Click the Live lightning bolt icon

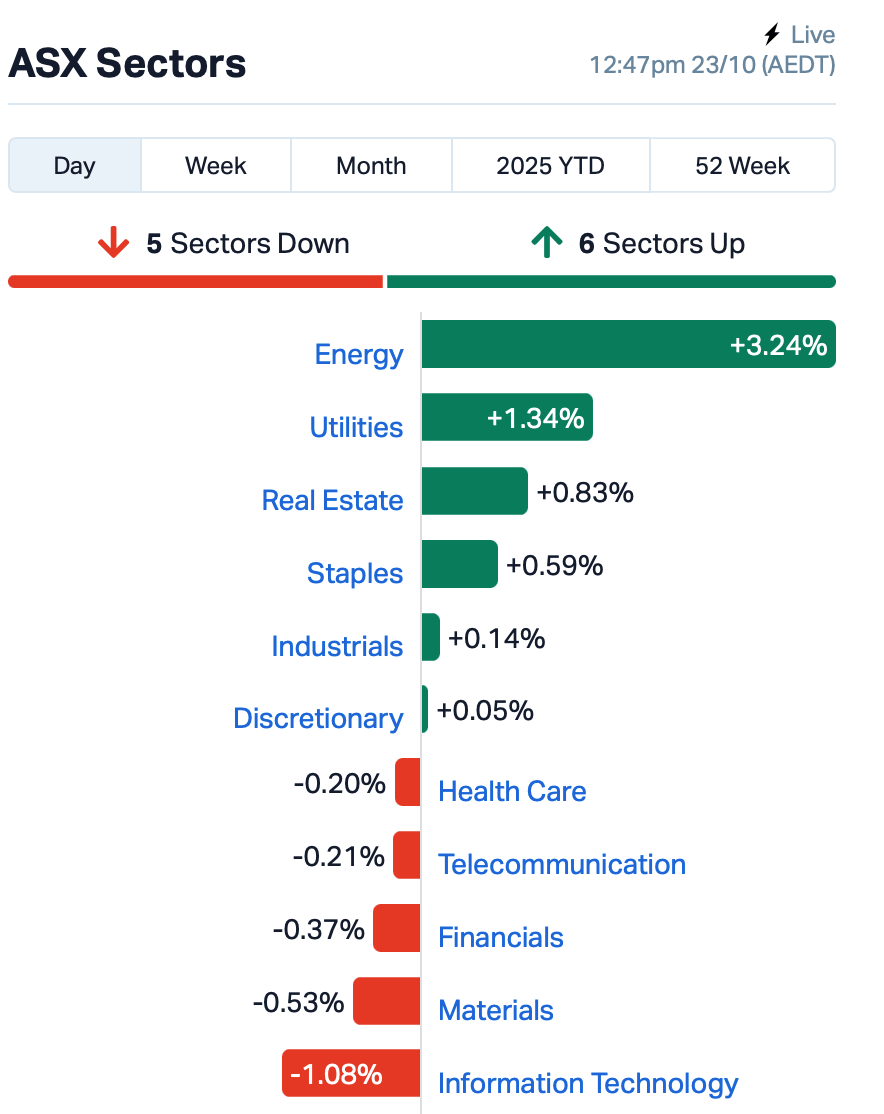tap(771, 35)
